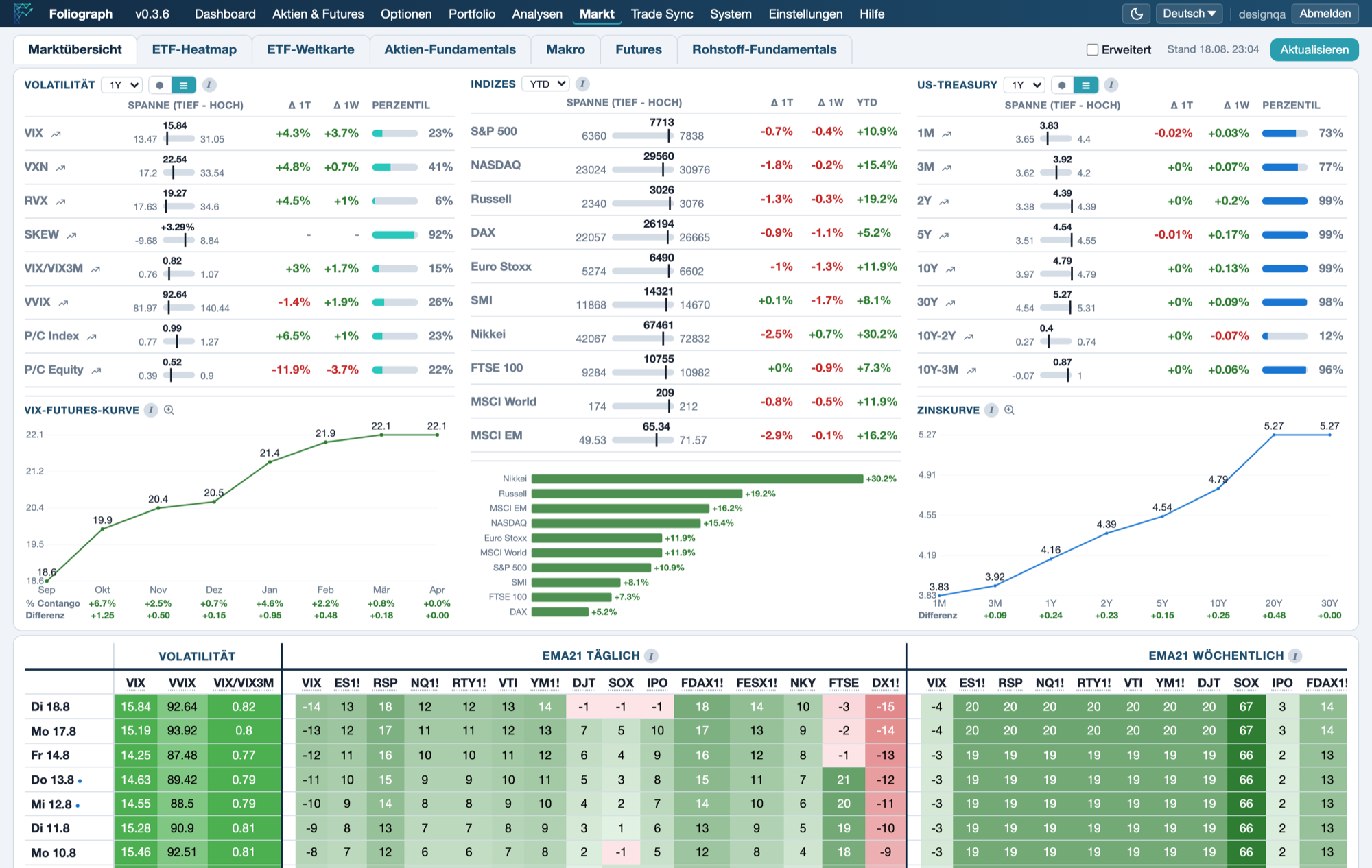Show info for Indizes panel
Viewport: 1372px width, 868px height.
[x=582, y=84]
